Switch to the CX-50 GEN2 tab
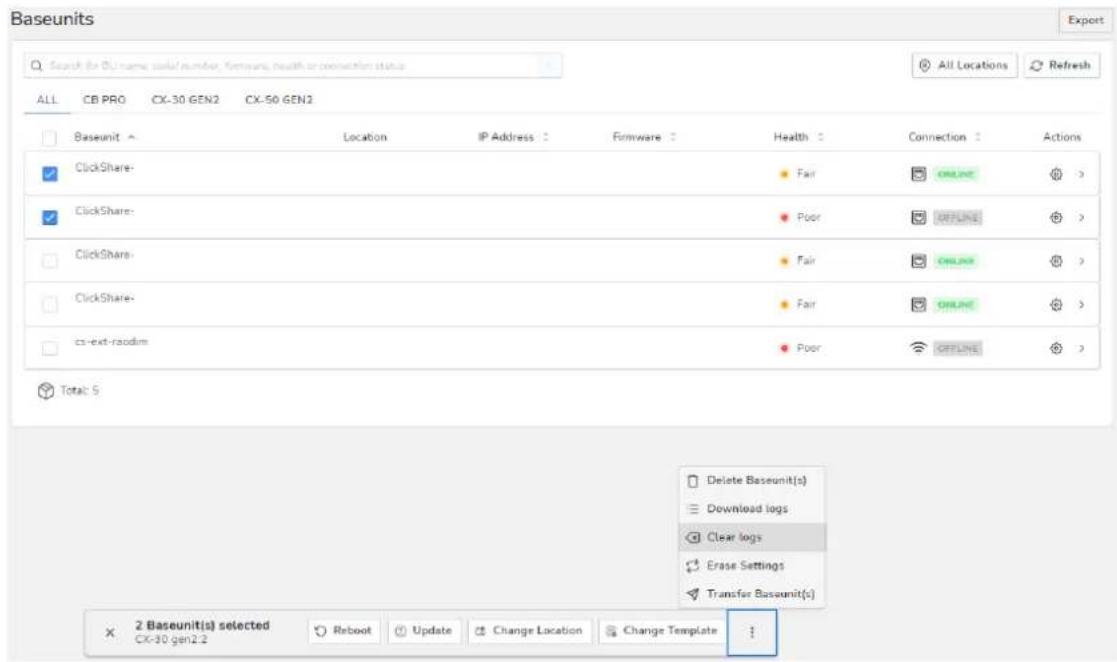 point(279,100)
